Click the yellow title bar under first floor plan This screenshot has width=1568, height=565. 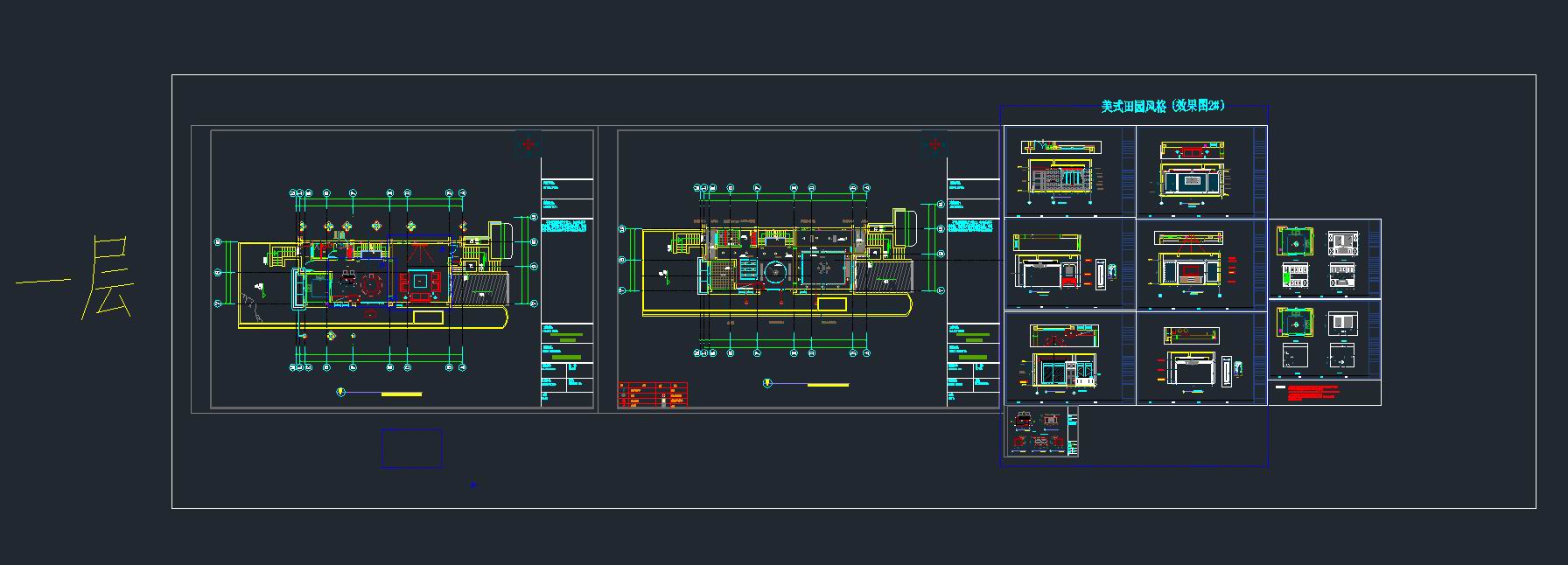[x=401, y=394]
